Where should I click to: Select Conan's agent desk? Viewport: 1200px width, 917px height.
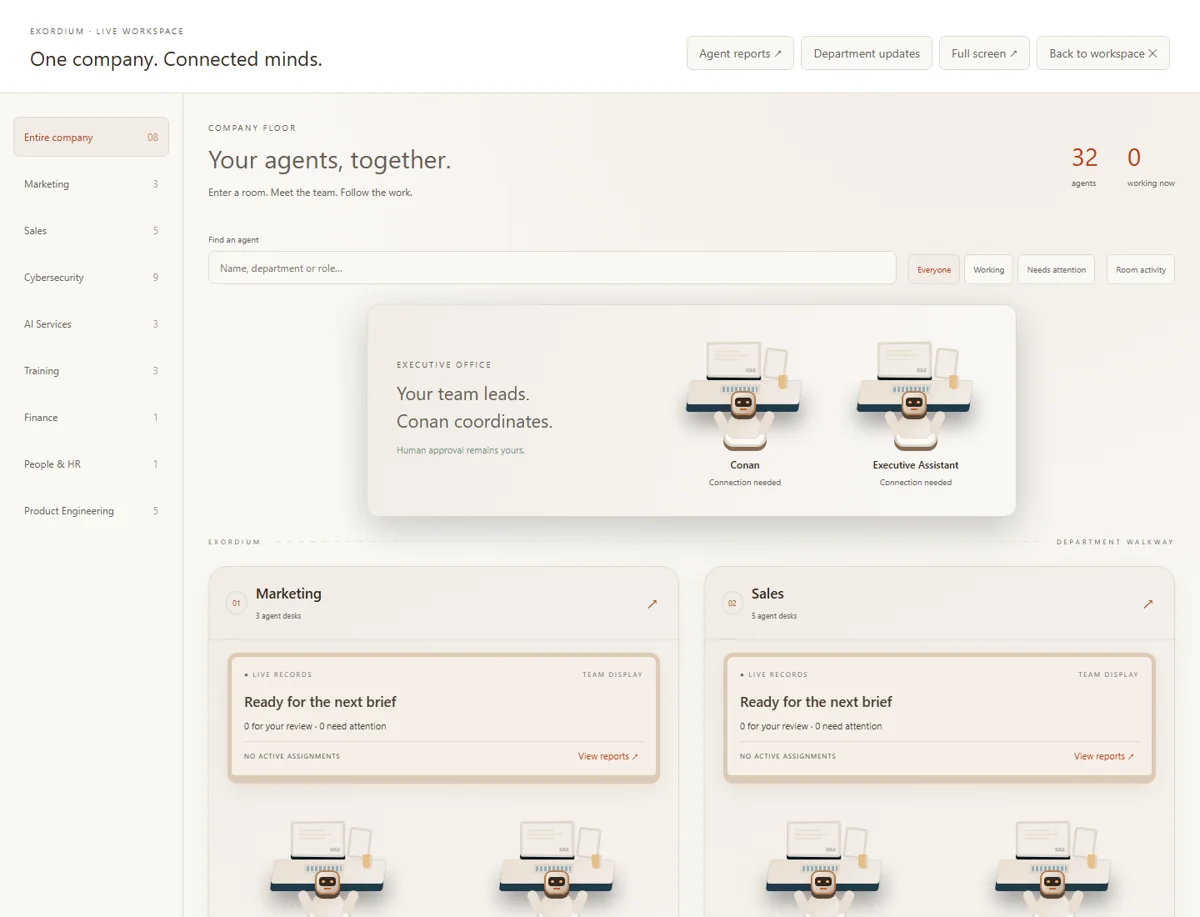[744, 414]
